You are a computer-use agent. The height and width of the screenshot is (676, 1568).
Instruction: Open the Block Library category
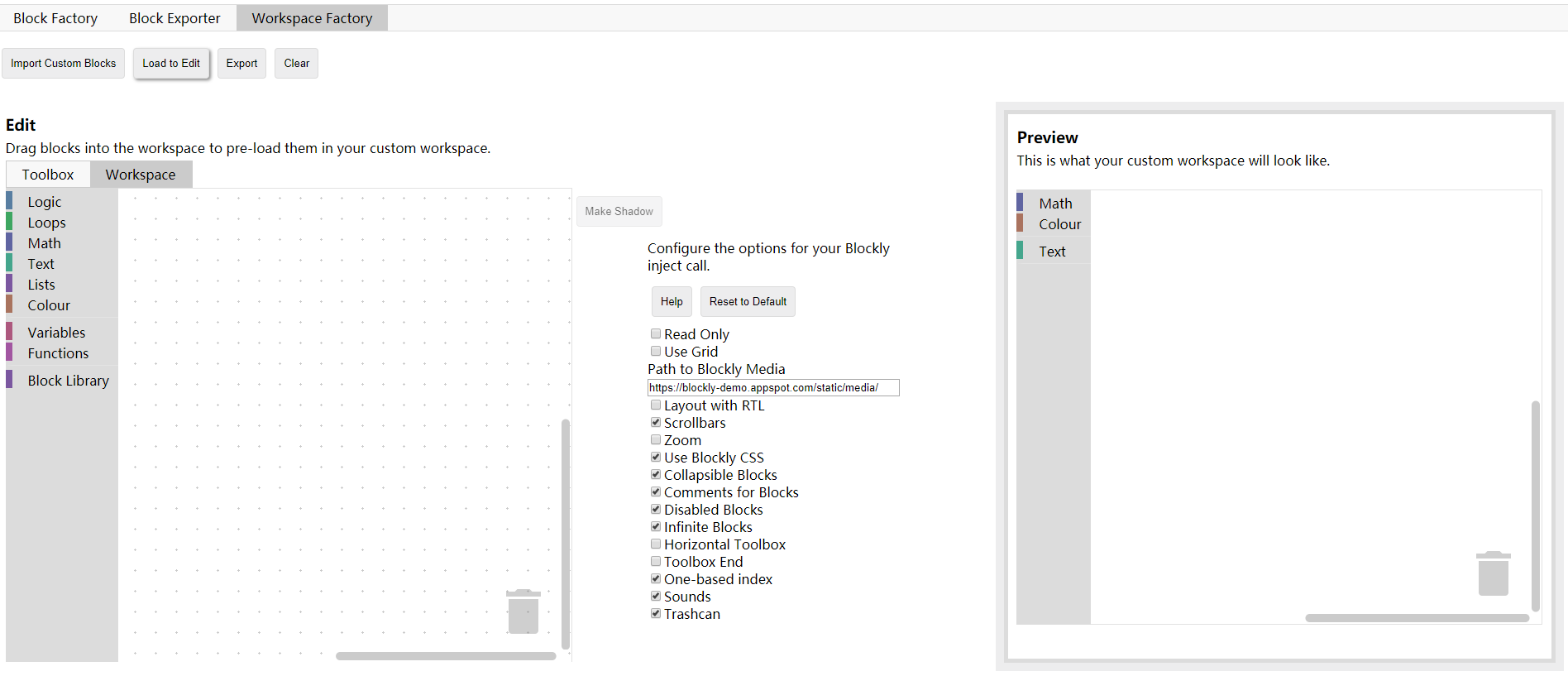(68, 381)
